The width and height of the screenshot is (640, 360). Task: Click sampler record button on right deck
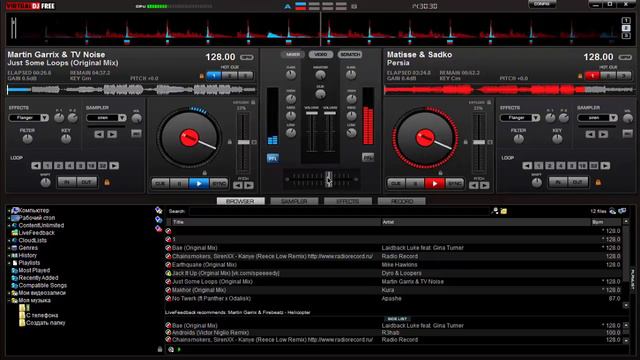pyautogui.click(x=628, y=133)
